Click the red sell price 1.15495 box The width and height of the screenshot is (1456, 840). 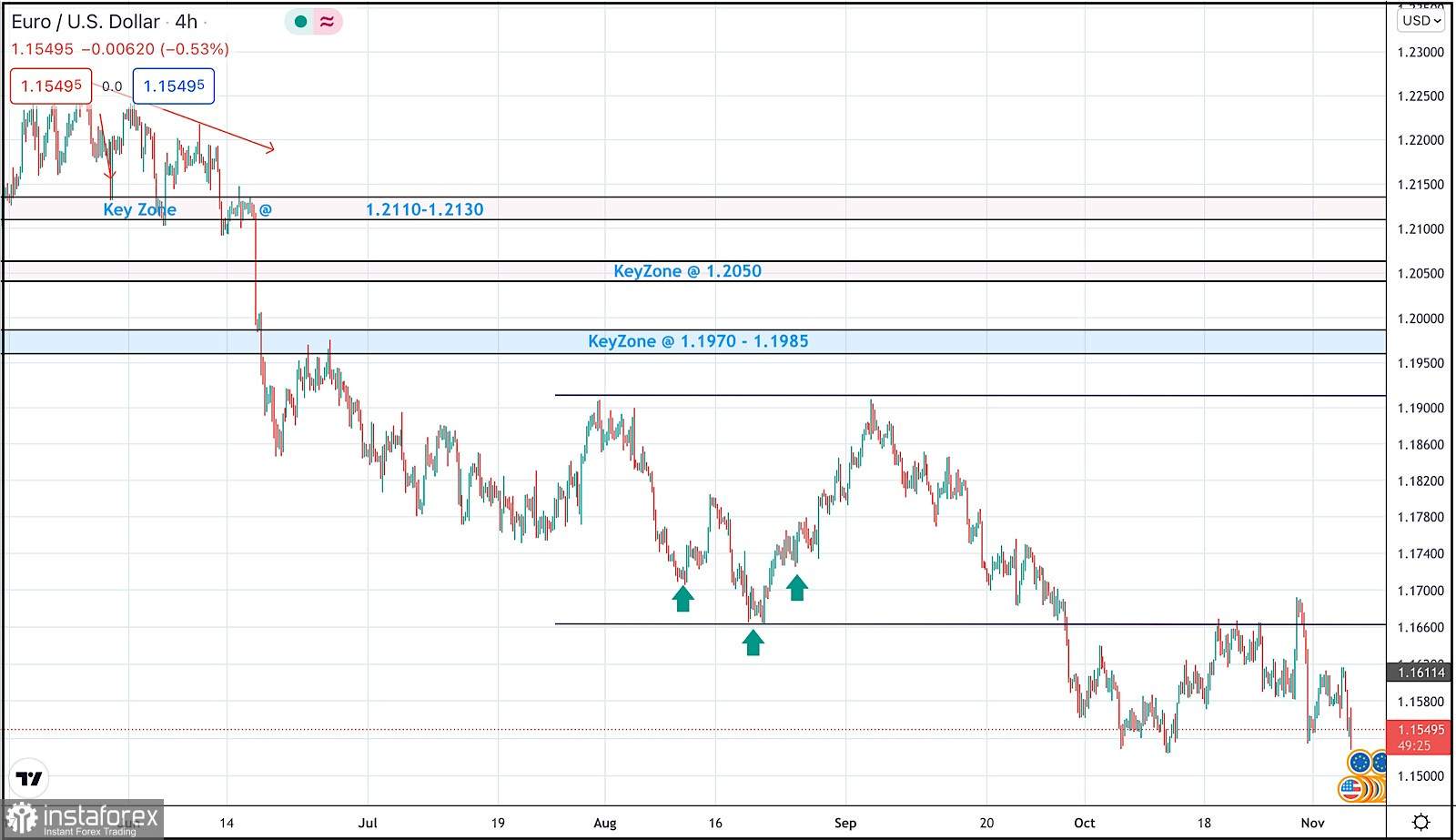(x=51, y=86)
